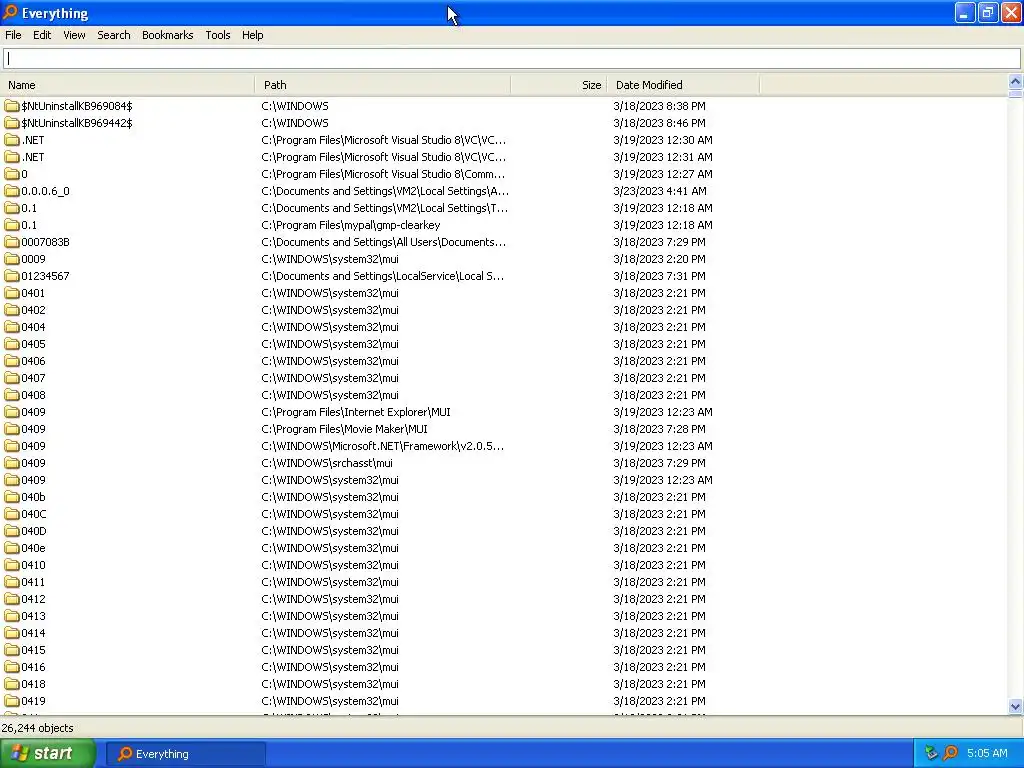The height and width of the screenshot is (768, 1024).
Task: Select folder name 0414
Action: pos(33,633)
